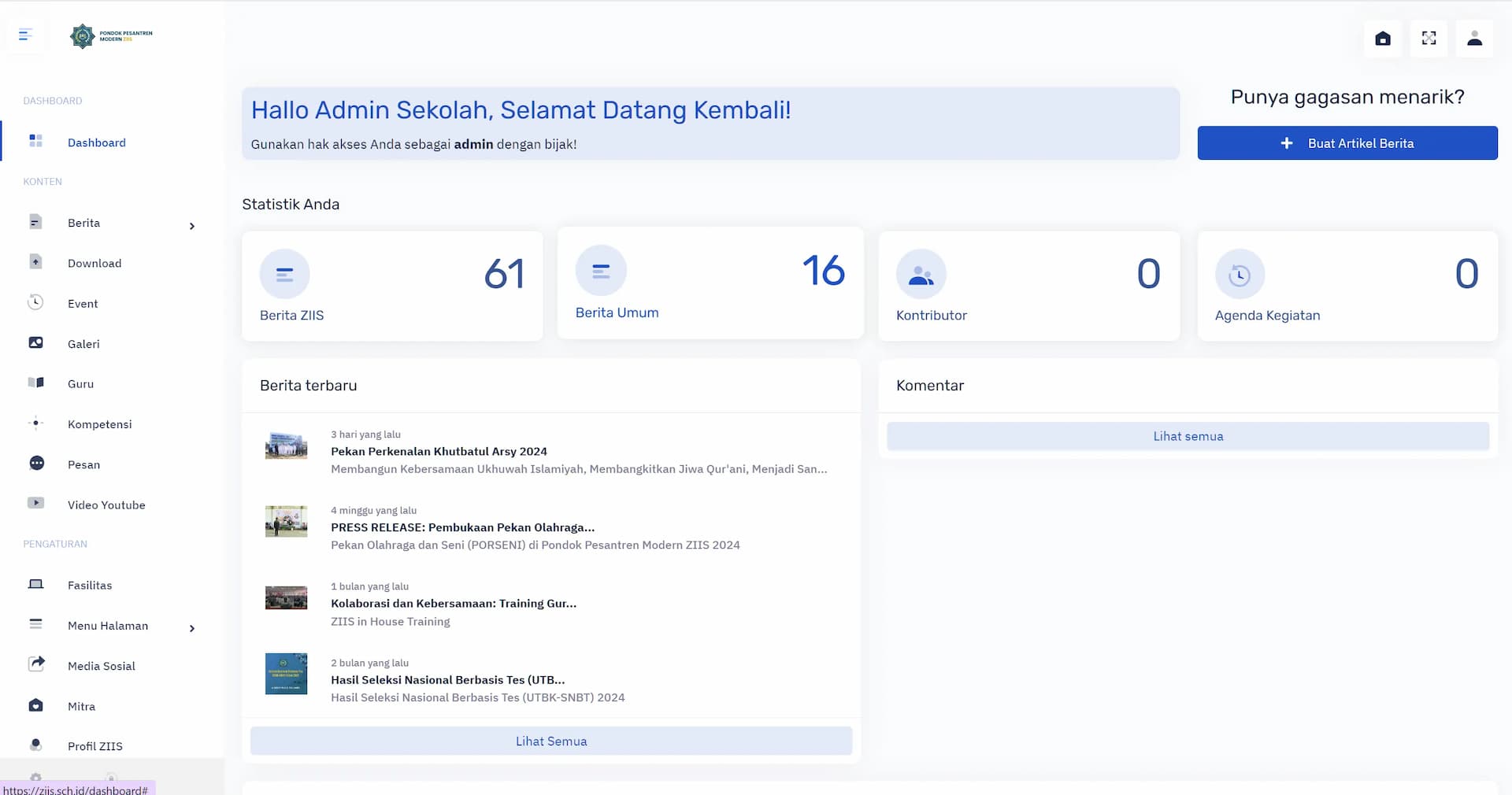Screen dimensions: 1512x795
Task: Open the home icon in the top bar
Action: tap(1383, 38)
